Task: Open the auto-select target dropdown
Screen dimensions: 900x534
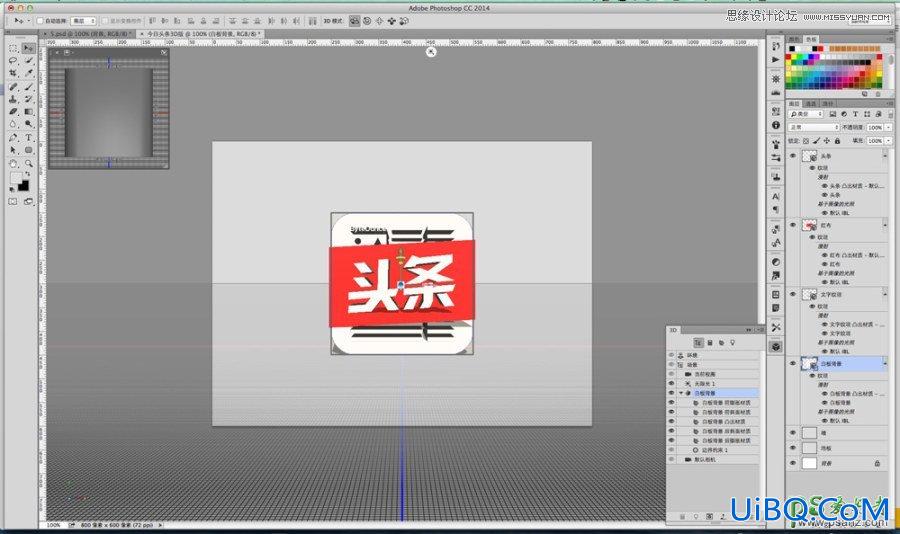Action: pyautogui.click(x=83, y=21)
